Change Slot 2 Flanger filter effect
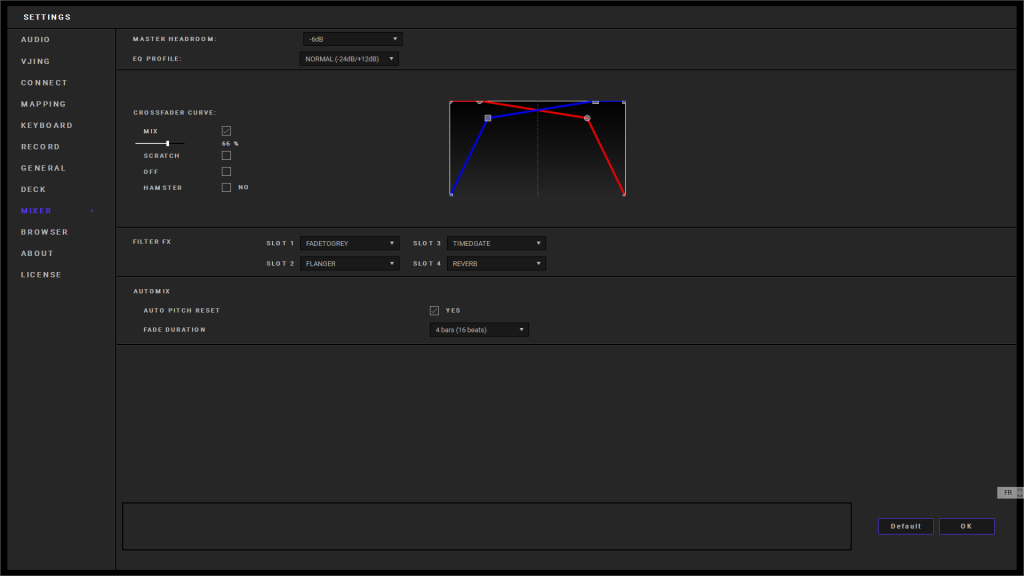This screenshot has height=576, width=1024. click(349, 264)
